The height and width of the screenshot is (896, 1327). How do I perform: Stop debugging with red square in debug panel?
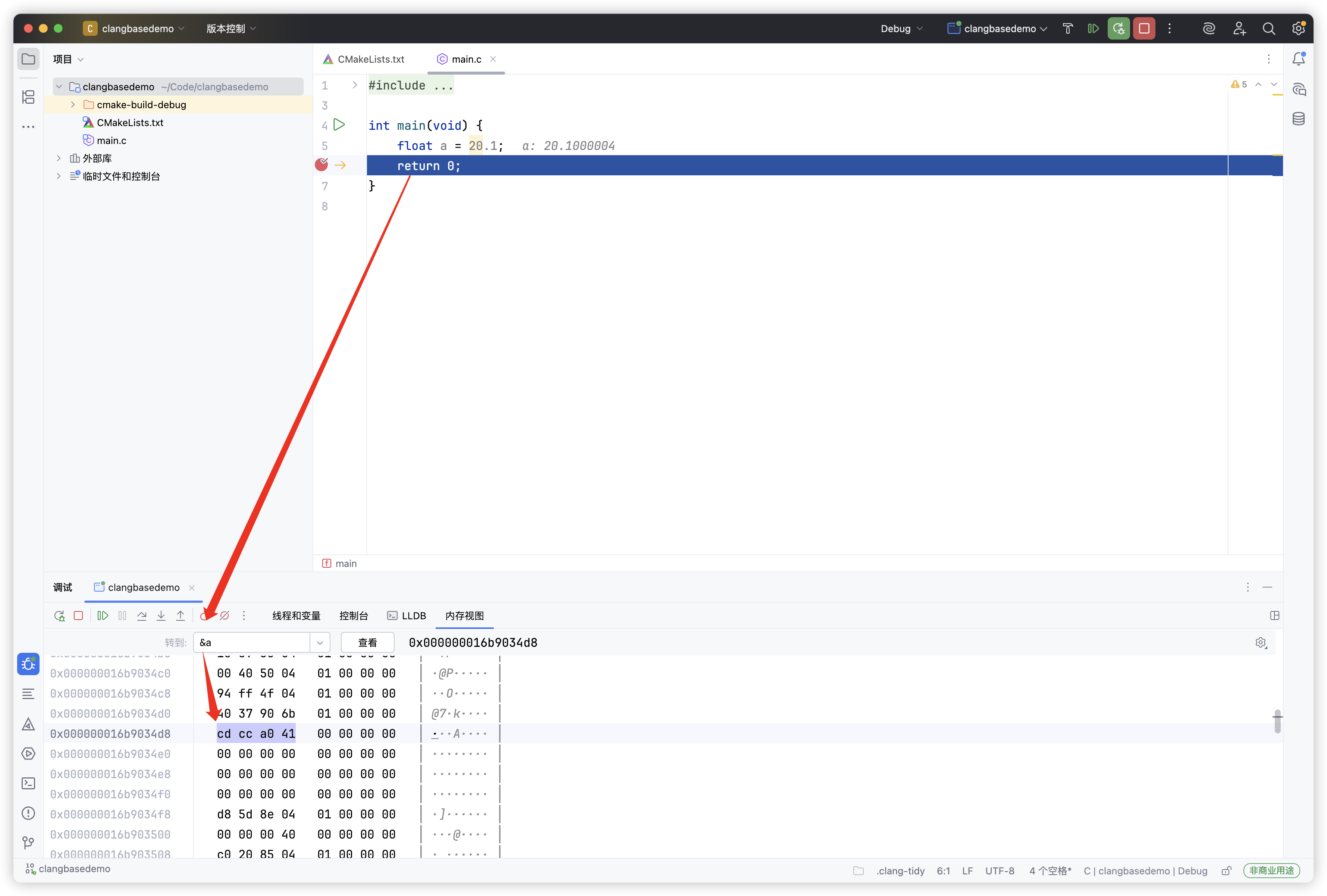coord(79,615)
